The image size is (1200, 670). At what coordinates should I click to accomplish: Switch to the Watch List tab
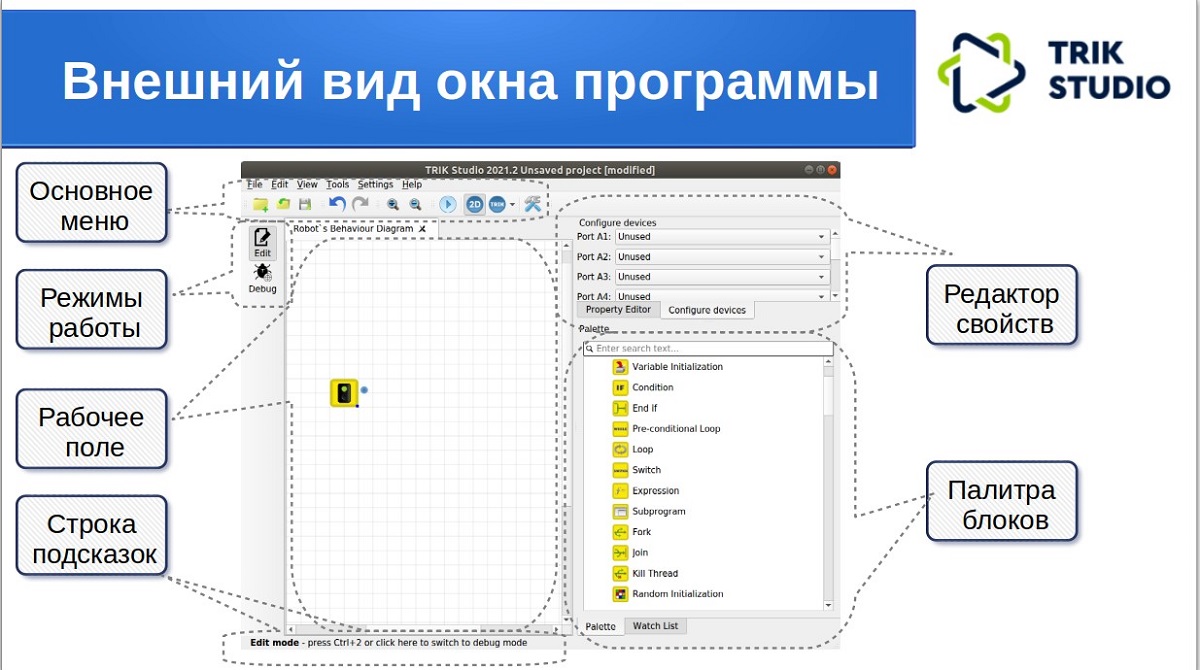(656, 626)
